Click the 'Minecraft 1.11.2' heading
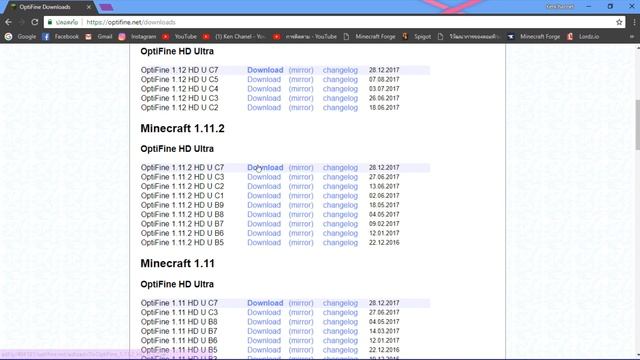The width and height of the screenshot is (640, 360). coord(182,129)
